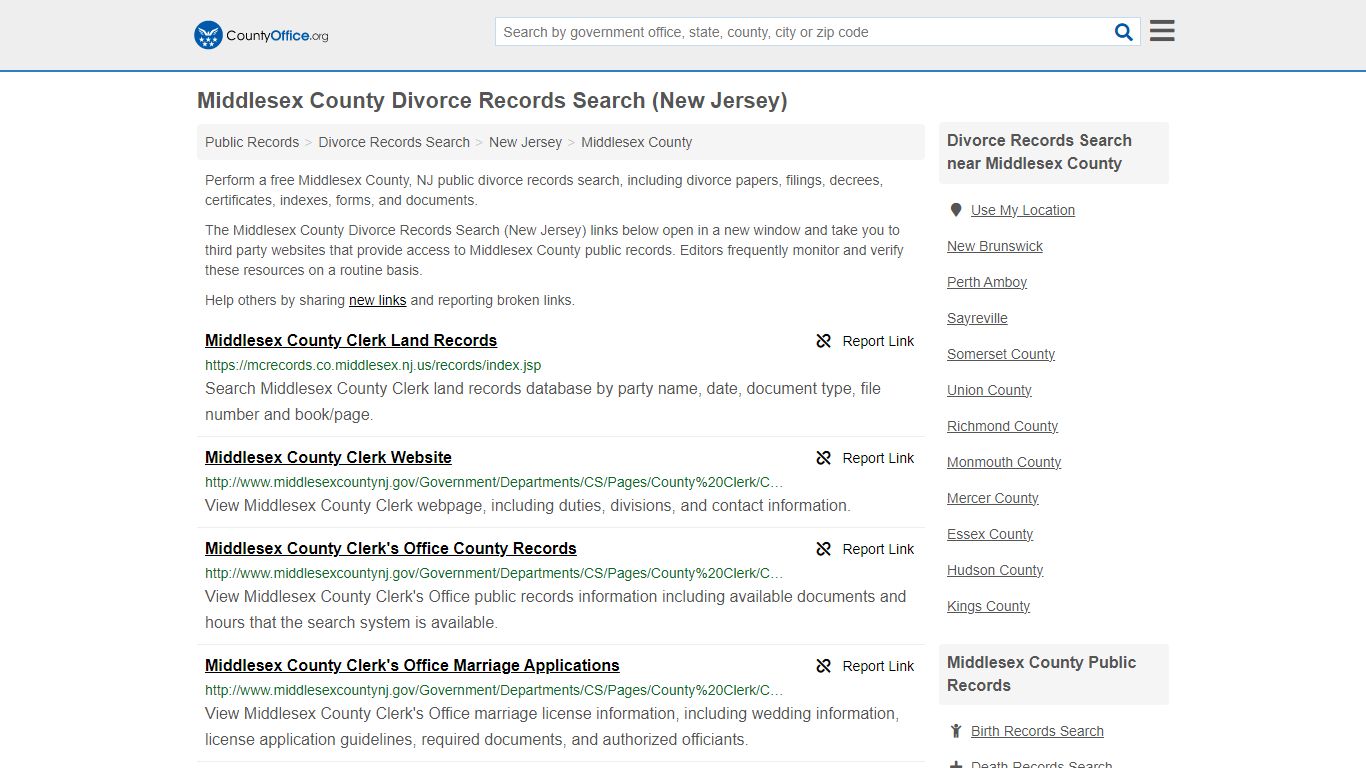Open Clerk's Office Marriage Applications link
The height and width of the screenshot is (768, 1366).
[412, 665]
